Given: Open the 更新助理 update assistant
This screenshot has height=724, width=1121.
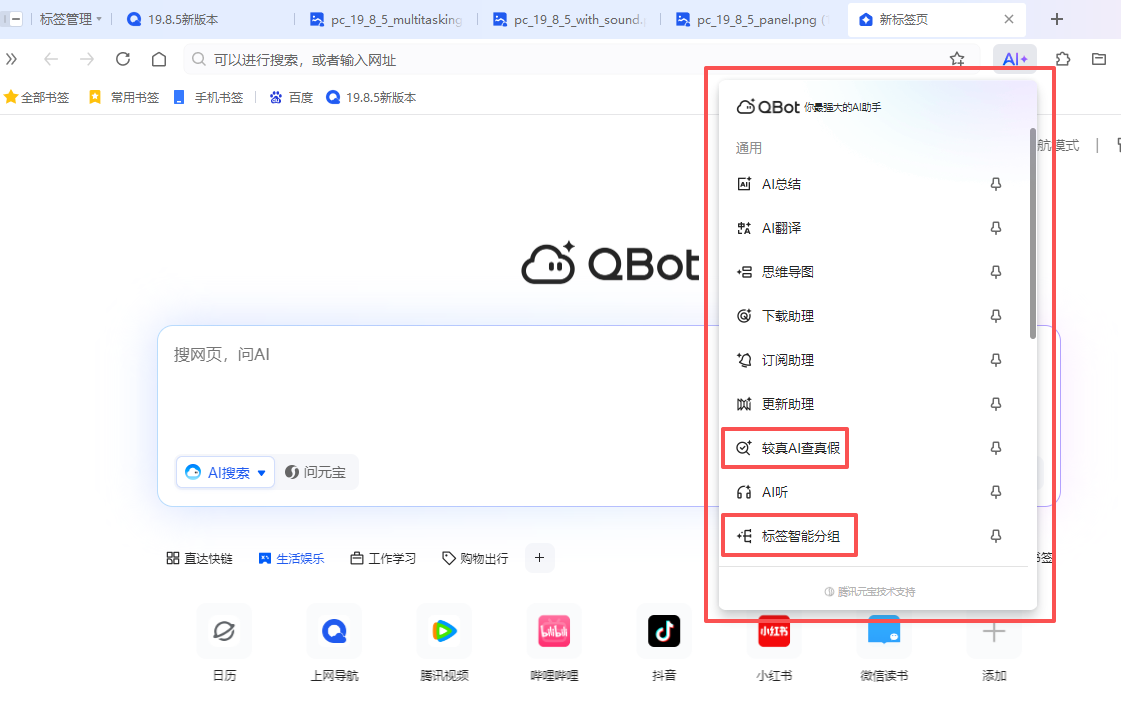Looking at the screenshot, I should [790, 403].
